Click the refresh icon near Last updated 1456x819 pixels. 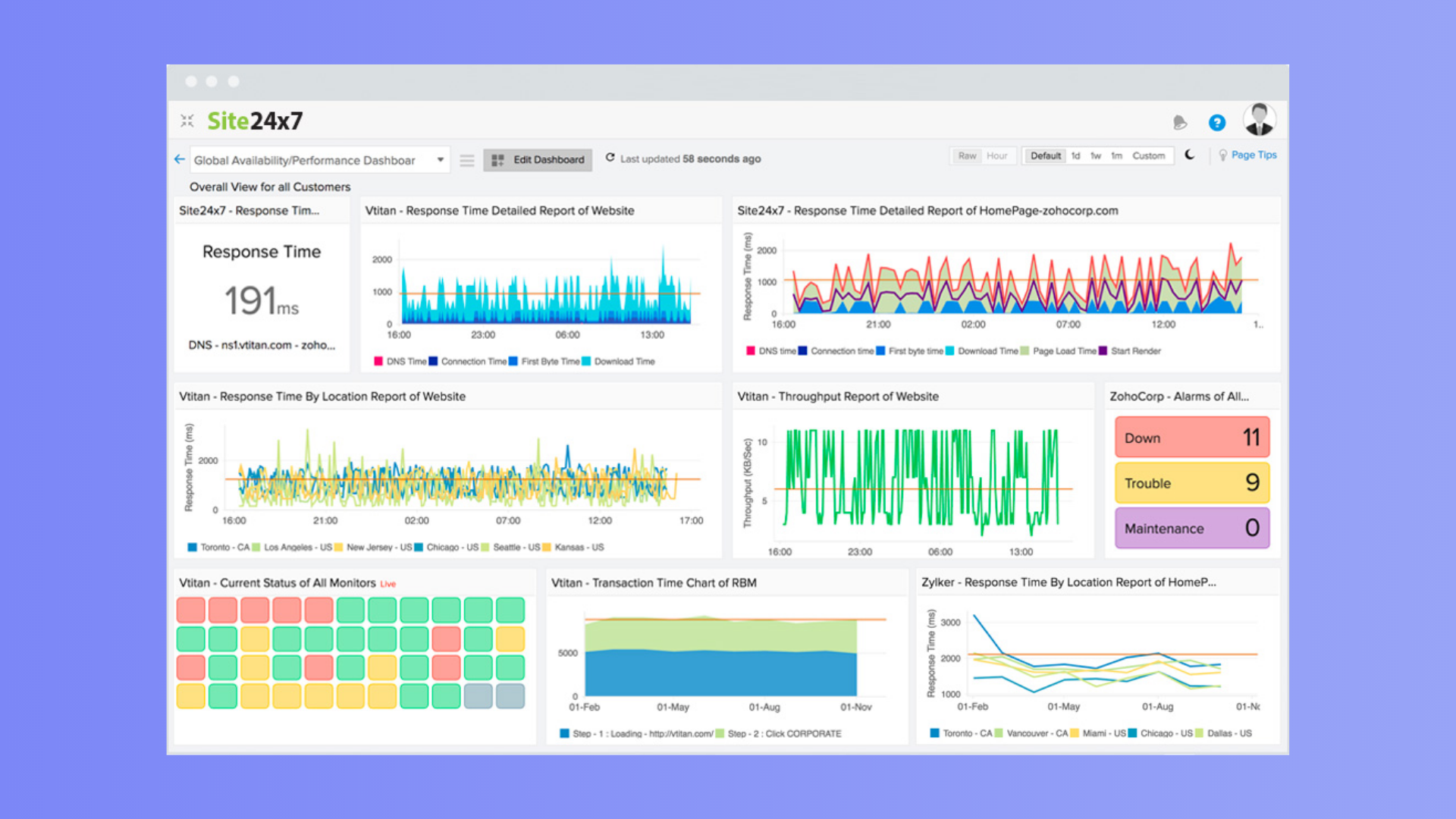pos(610,158)
